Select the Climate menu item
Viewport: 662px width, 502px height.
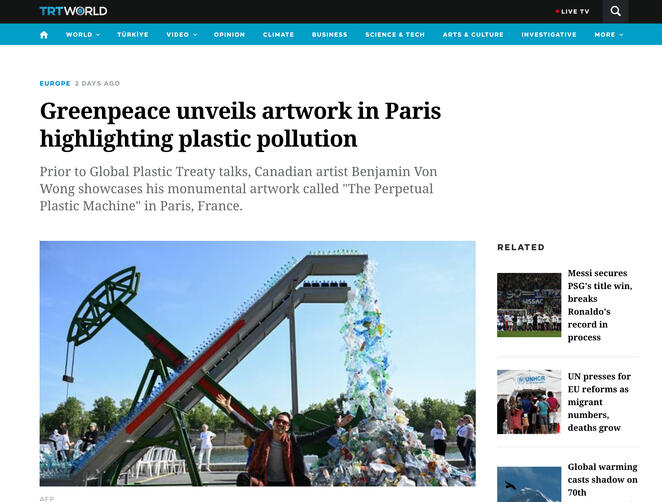(x=278, y=35)
